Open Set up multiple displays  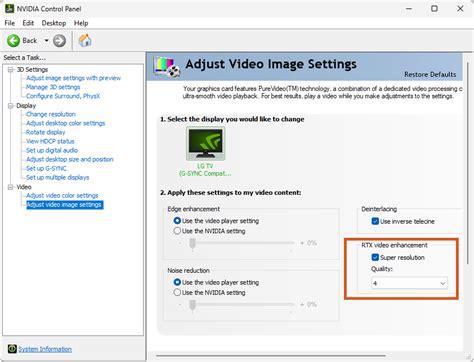[58, 177]
